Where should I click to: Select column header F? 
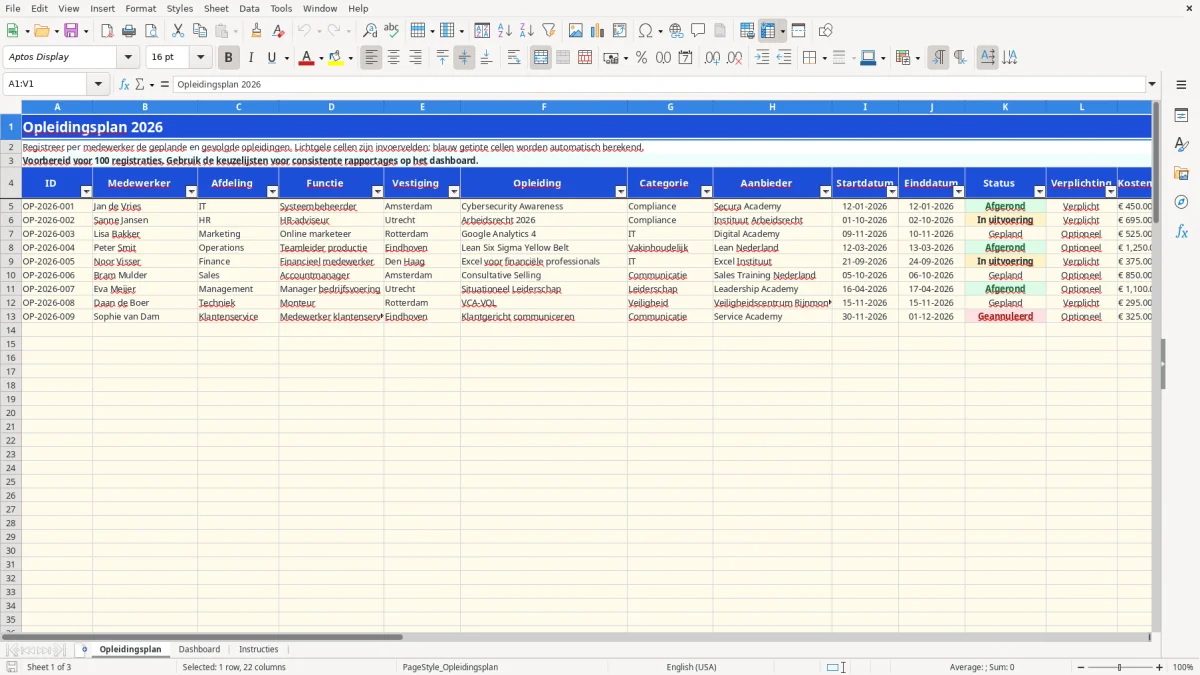tap(544, 107)
